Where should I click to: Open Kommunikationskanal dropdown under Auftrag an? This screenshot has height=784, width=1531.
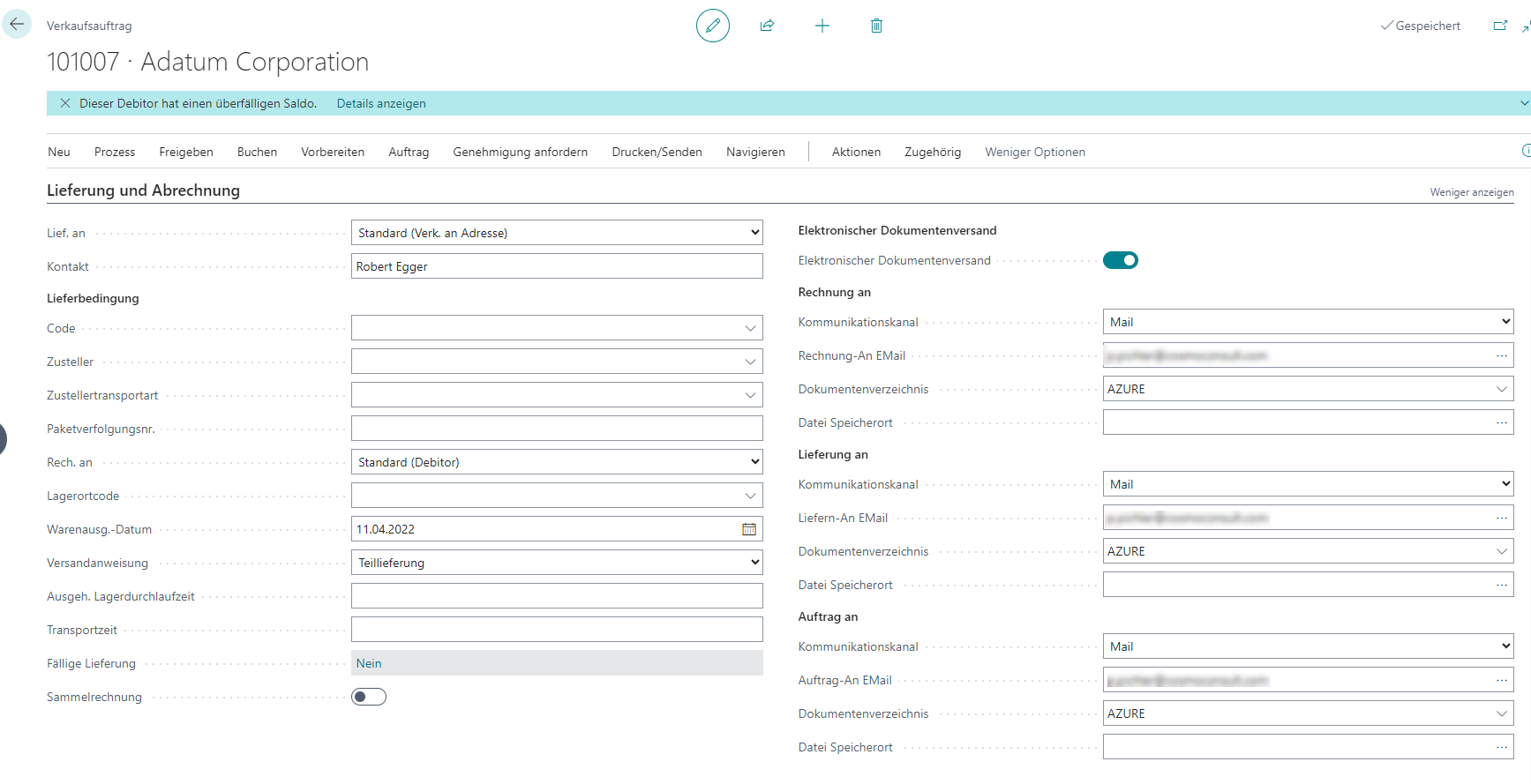[x=1308, y=646]
